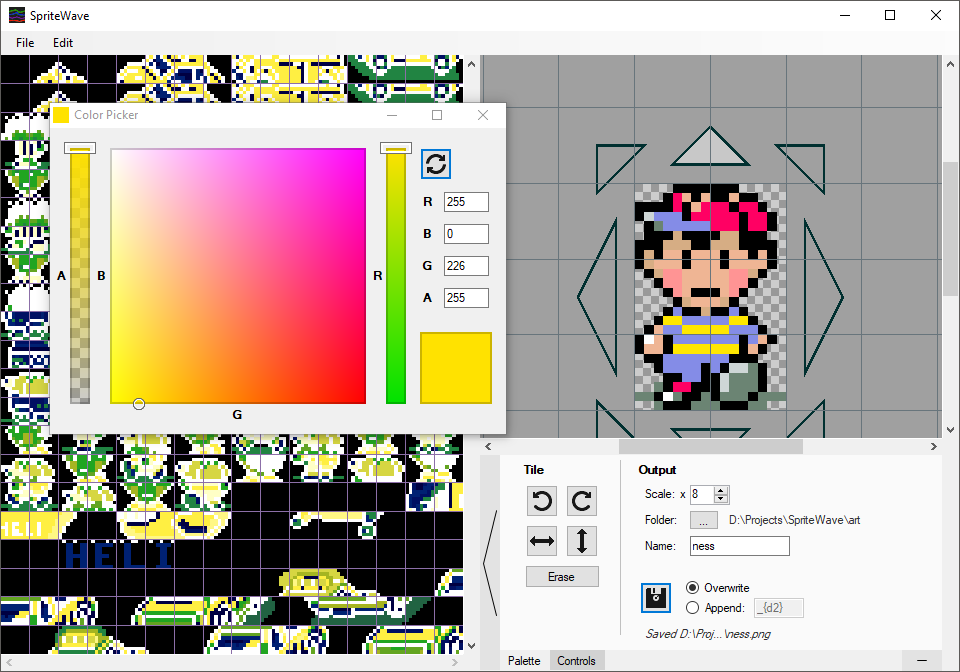Click the Color Picker title bar swatch icon
The height and width of the screenshot is (672, 960).
click(x=61, y=115)
